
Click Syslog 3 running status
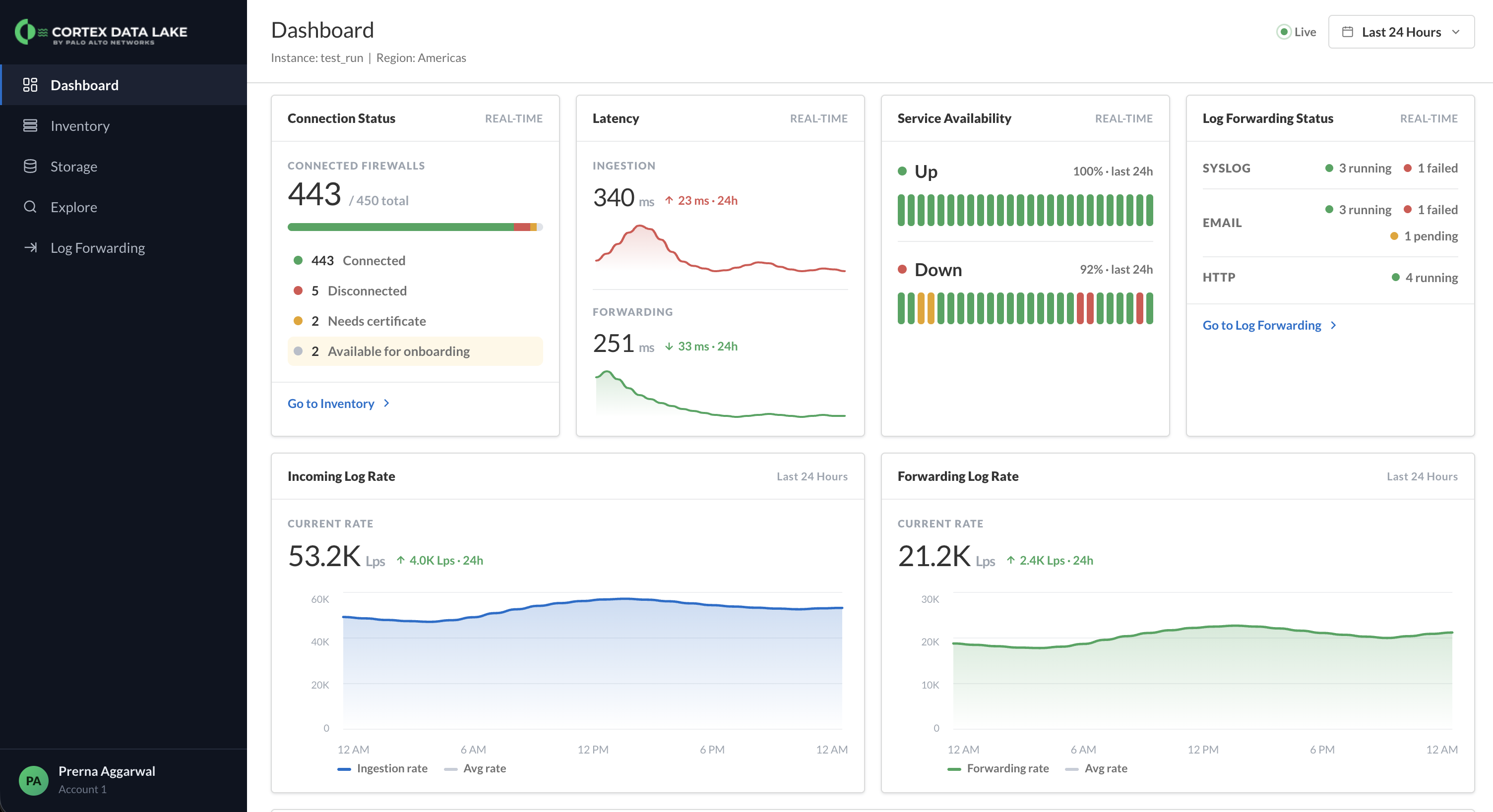1358,168
